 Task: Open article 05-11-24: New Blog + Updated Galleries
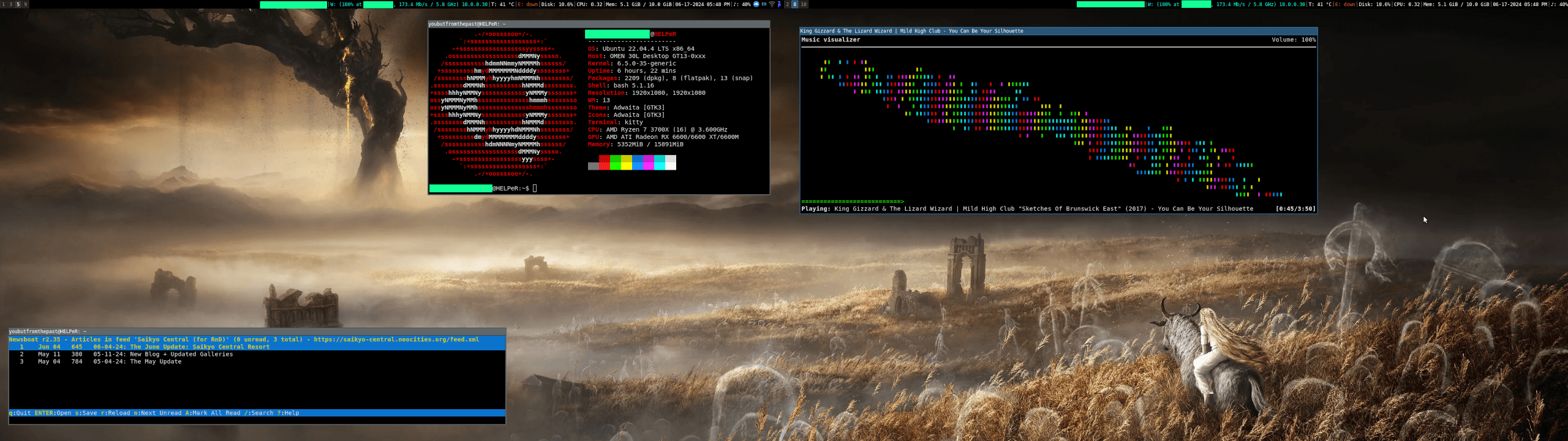[257, 354]
